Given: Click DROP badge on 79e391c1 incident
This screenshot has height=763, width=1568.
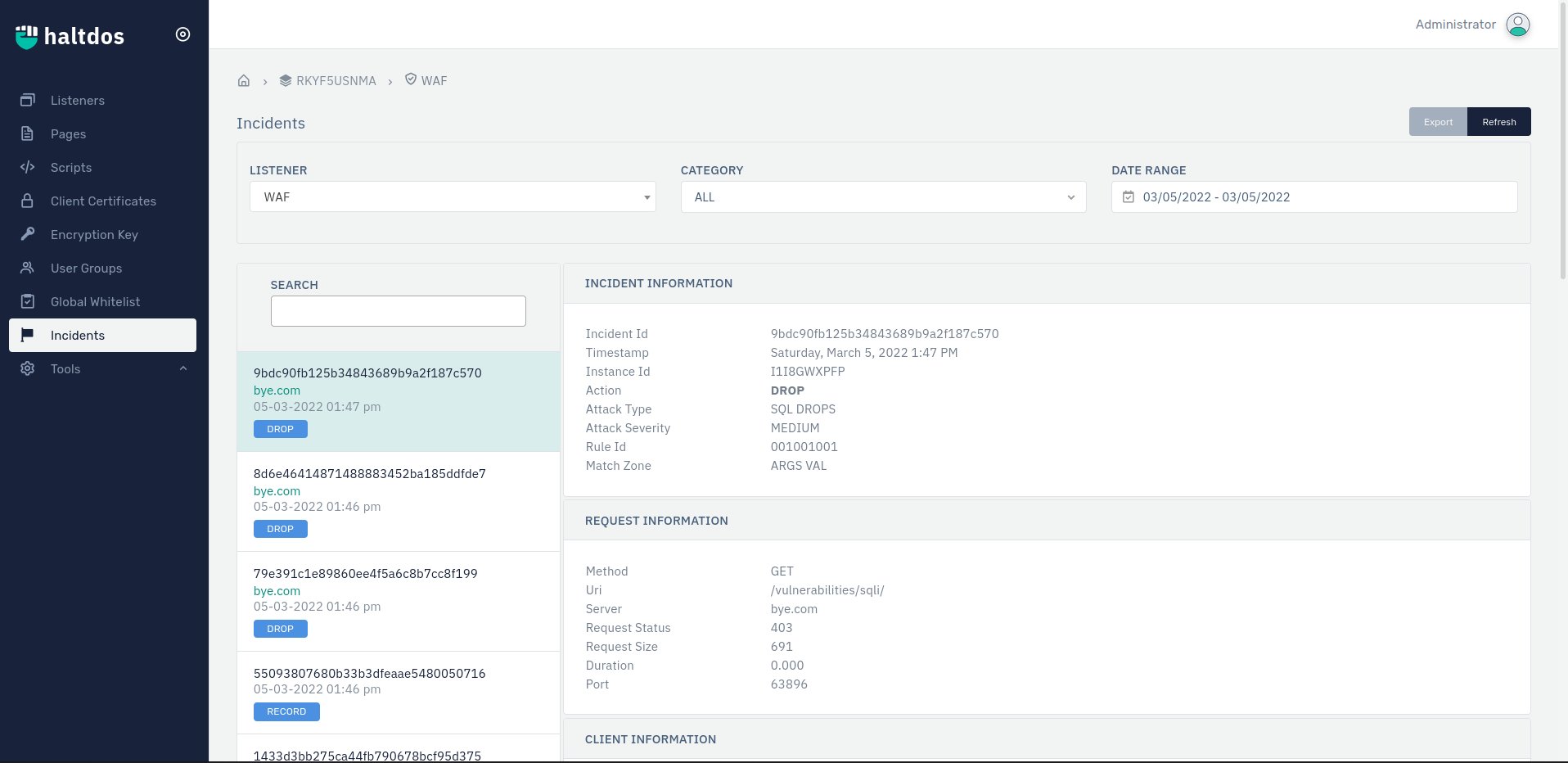Looking at the screenshot, I should 281,629.
